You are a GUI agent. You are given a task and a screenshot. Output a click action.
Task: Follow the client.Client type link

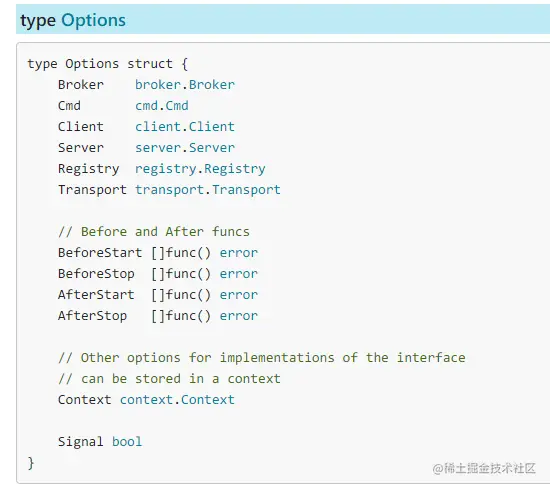(x=185, y=127)
